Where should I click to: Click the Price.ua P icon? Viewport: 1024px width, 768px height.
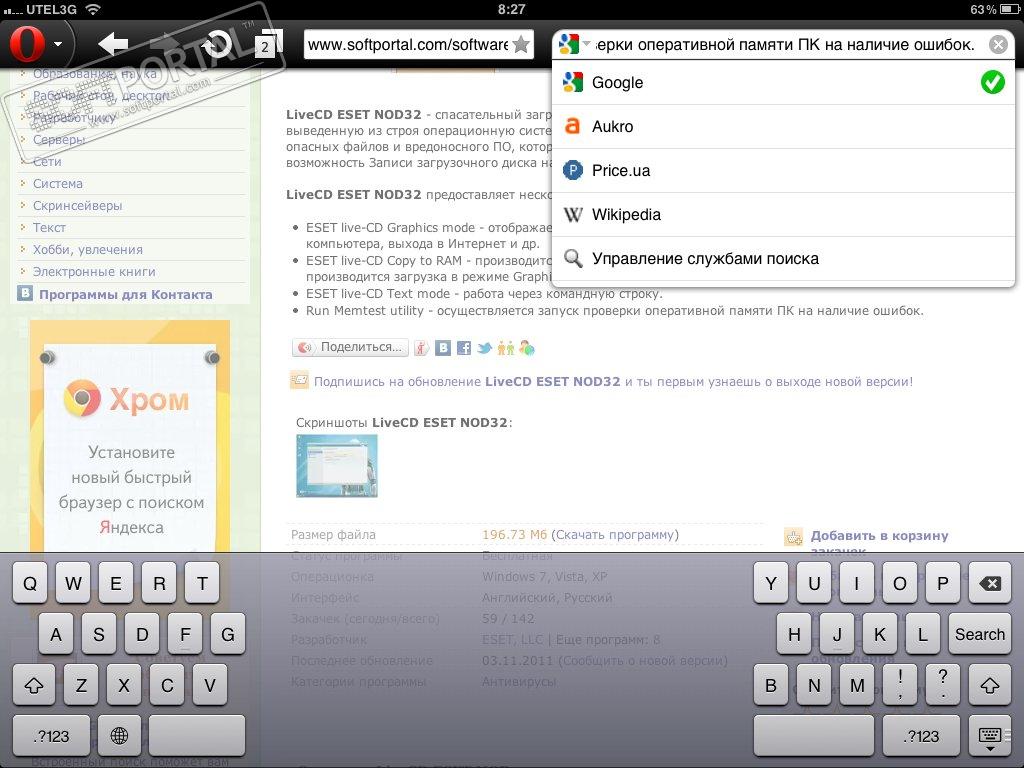click(x=573, y=170)
